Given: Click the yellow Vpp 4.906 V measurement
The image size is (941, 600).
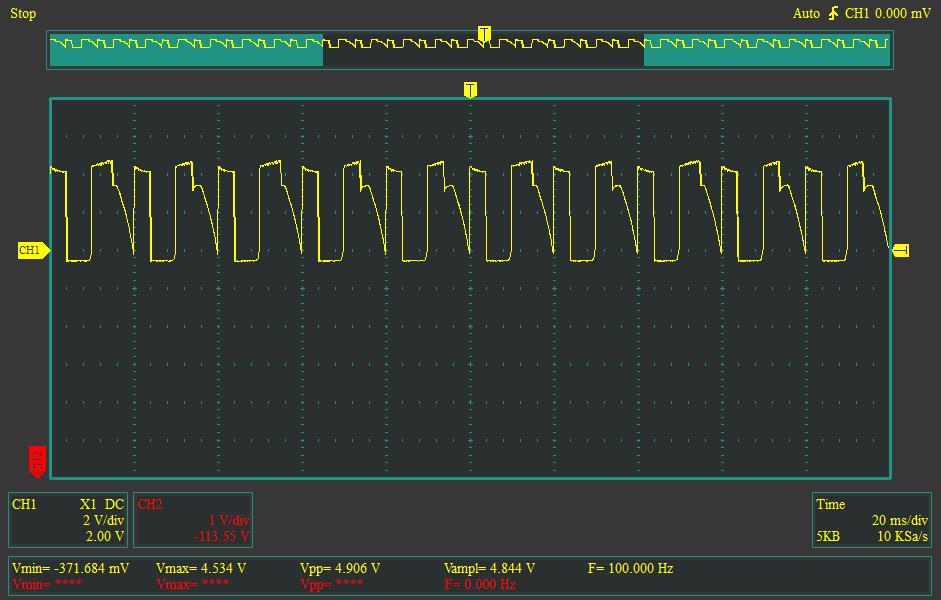Looking at the screenshot, I should click(340, 568).
